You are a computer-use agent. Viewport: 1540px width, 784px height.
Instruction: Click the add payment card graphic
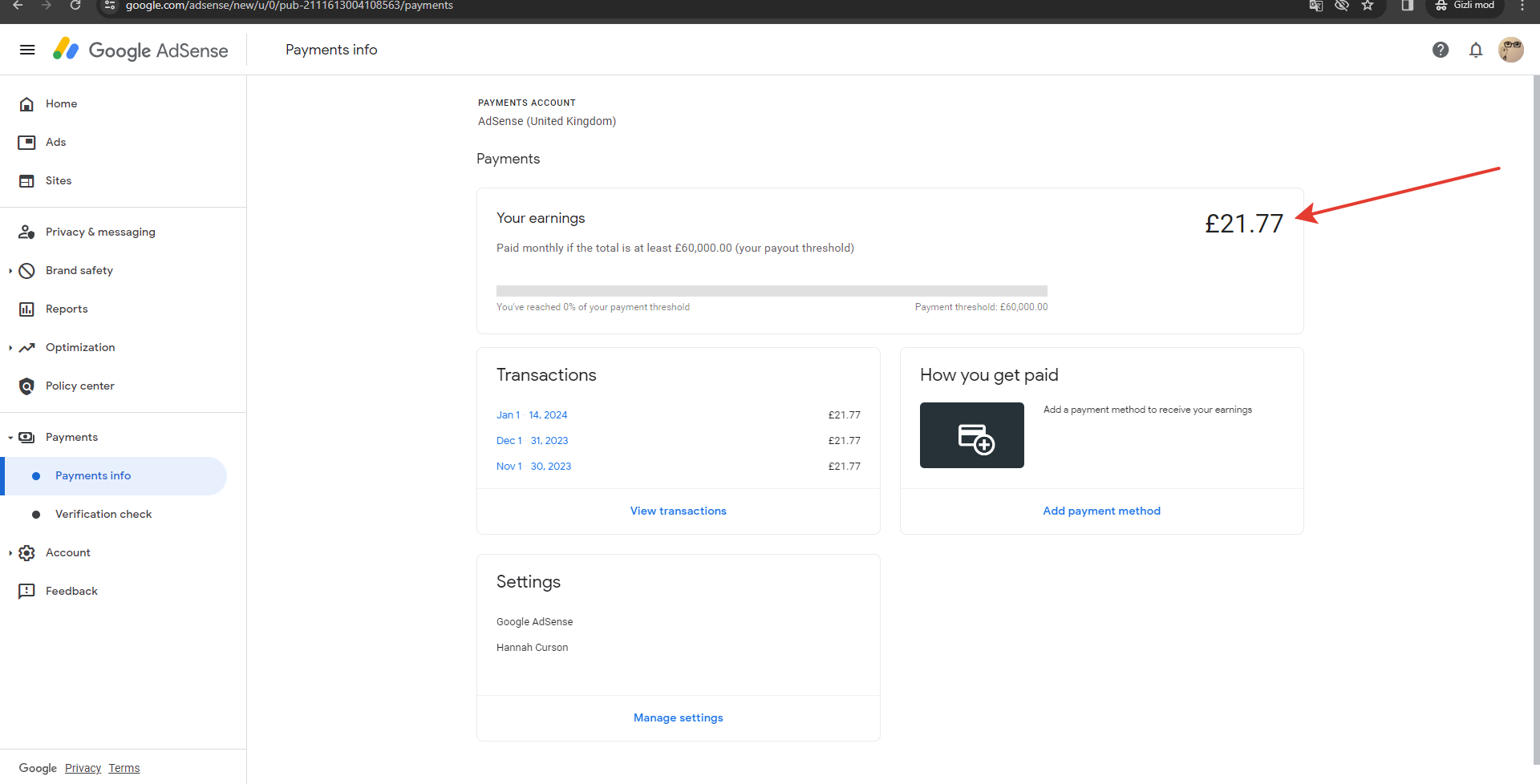972,435
